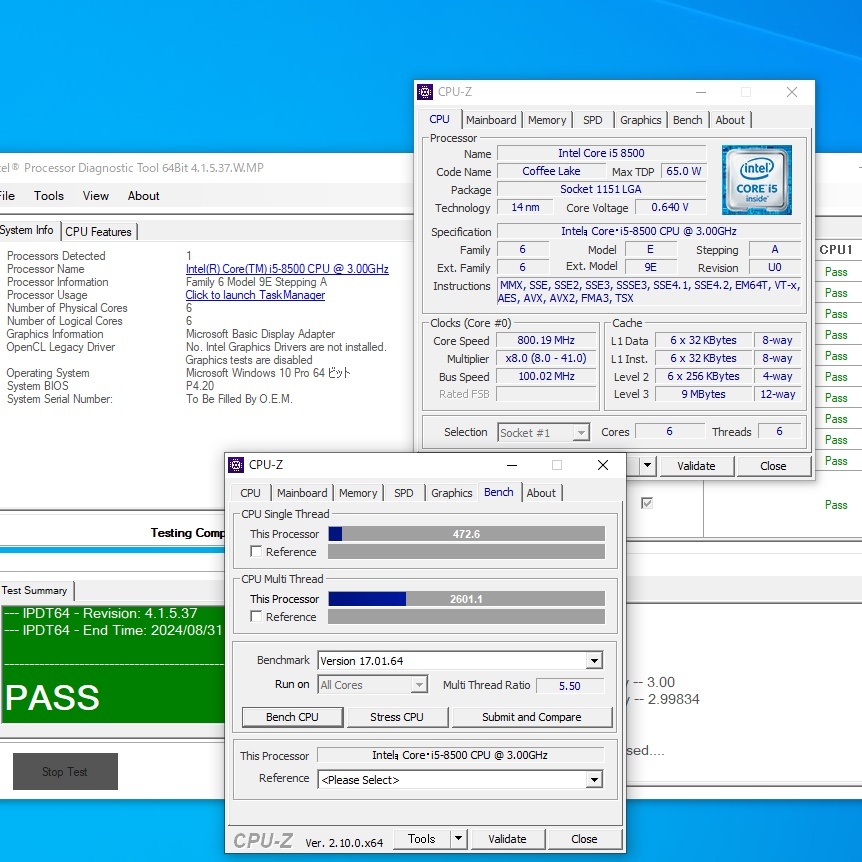
Task: Open the Intel Core i5-8500 processor name link
Action: coord(287,269)
